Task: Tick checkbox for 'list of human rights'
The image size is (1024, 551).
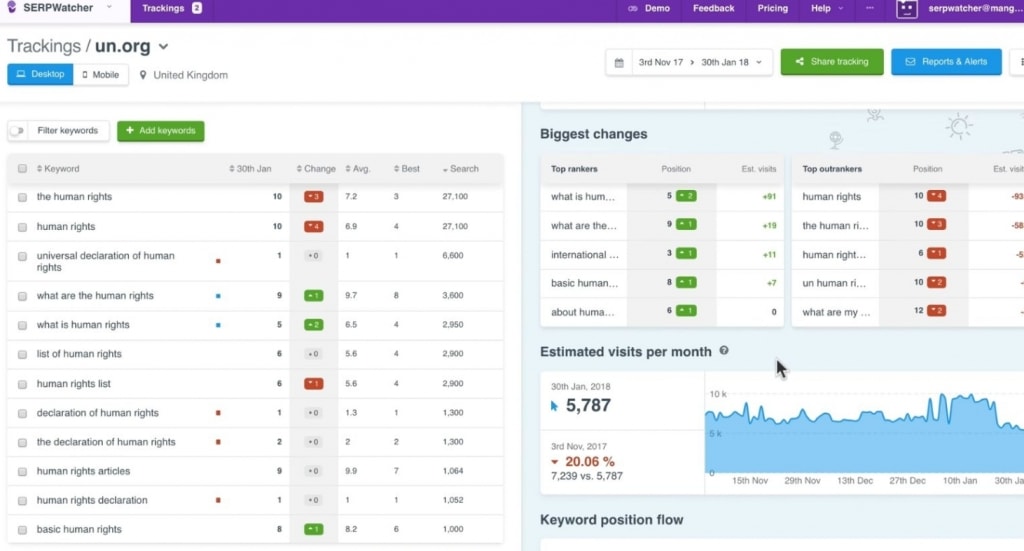Action: pyautogui.click(x=22, y=354)
